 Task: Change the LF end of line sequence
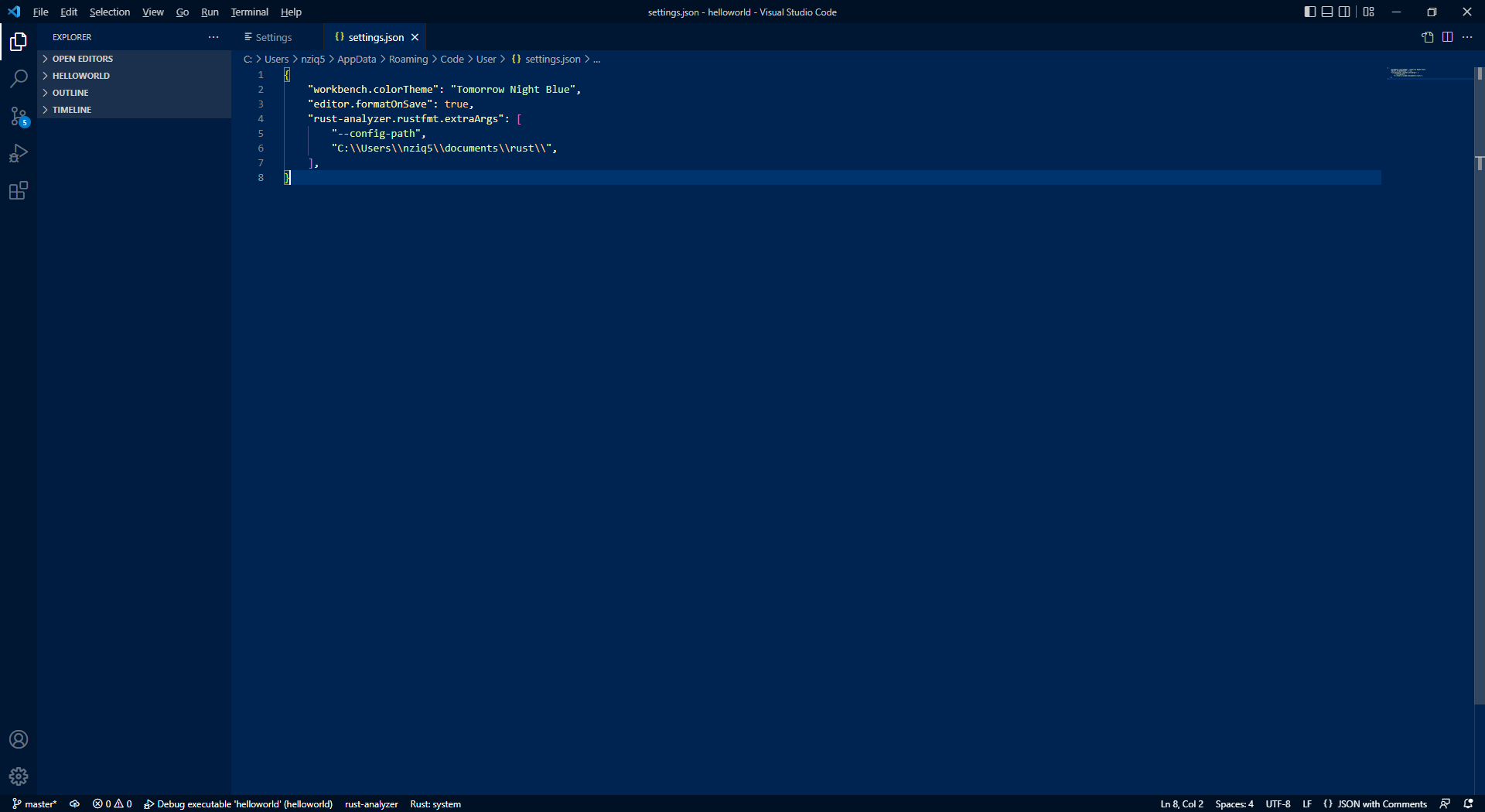[1307, 804]
